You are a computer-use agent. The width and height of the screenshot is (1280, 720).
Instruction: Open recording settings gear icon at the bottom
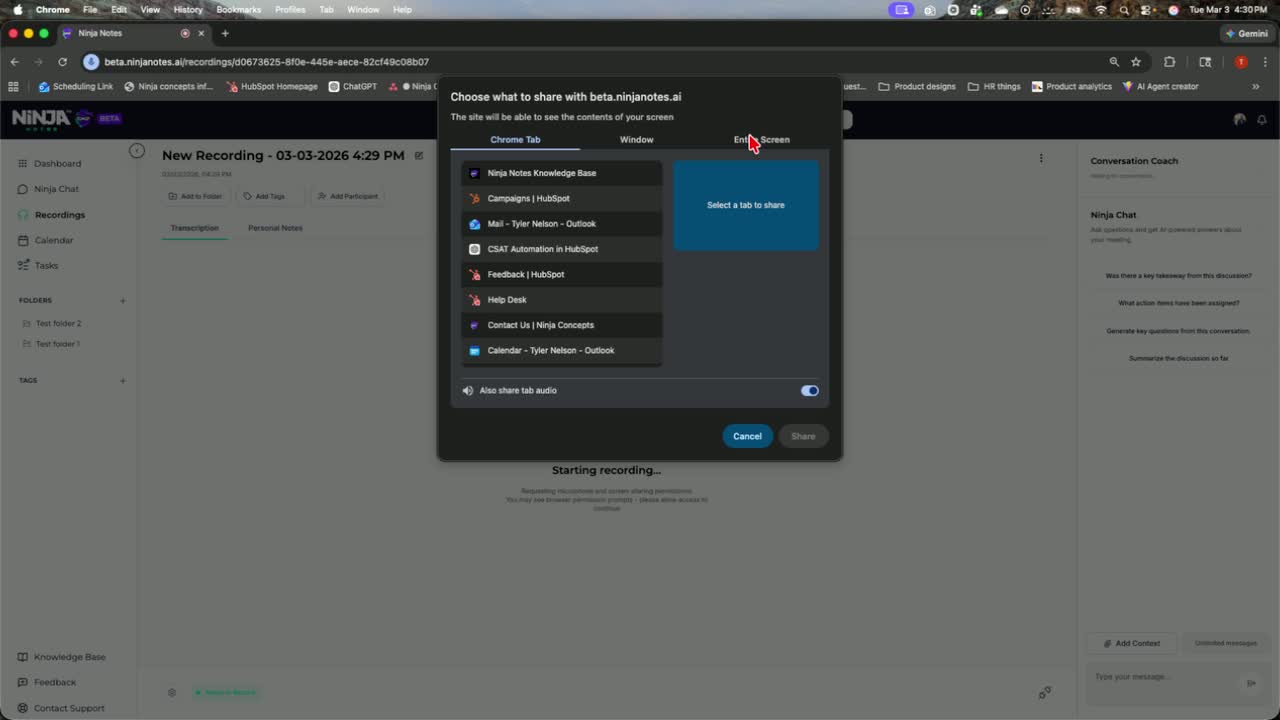[x=172, y=692]
